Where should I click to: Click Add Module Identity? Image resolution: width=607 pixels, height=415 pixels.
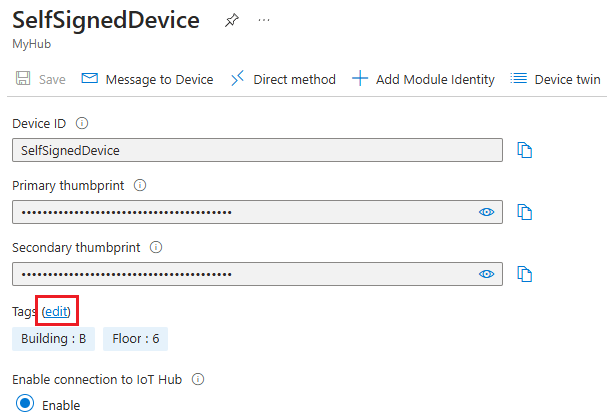click(x=423, y=79)
